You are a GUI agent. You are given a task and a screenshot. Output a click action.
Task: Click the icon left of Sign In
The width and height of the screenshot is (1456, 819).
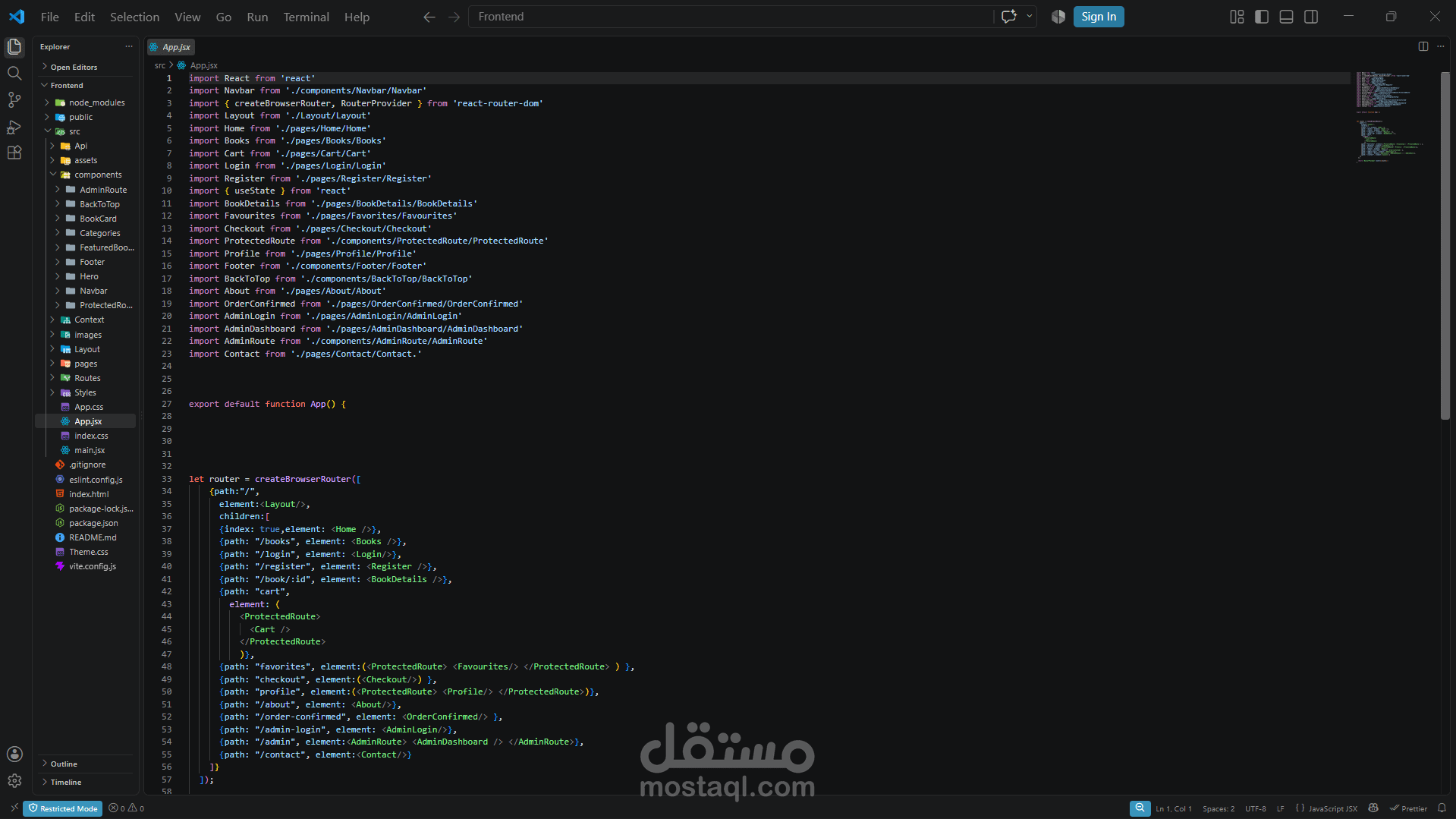pos(1058,17)
